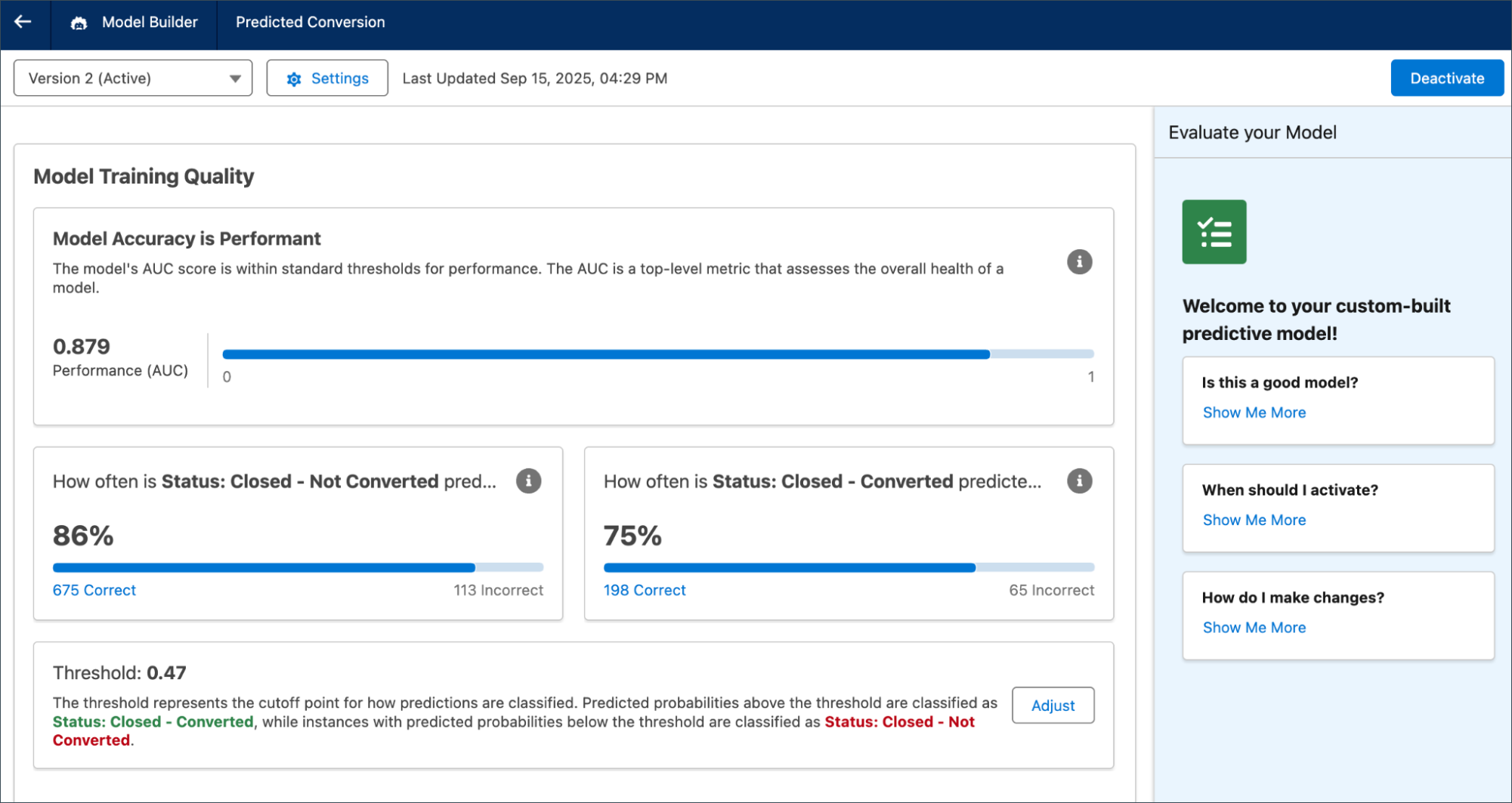Show Me More under 'Is this a good model?'

(1254, 412)
